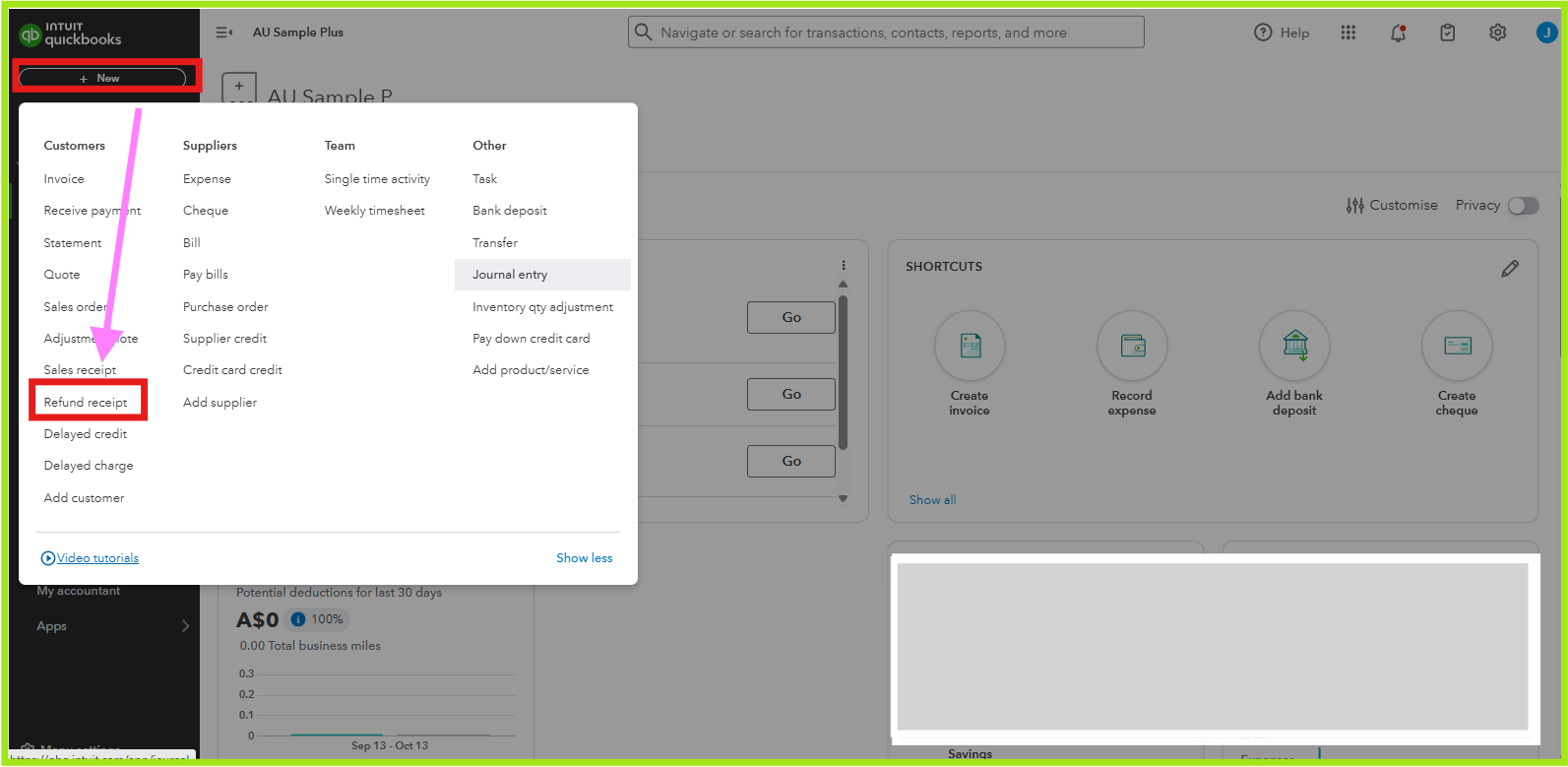Click the Add bank deposit shortcut icon

tap(1294, 346)
